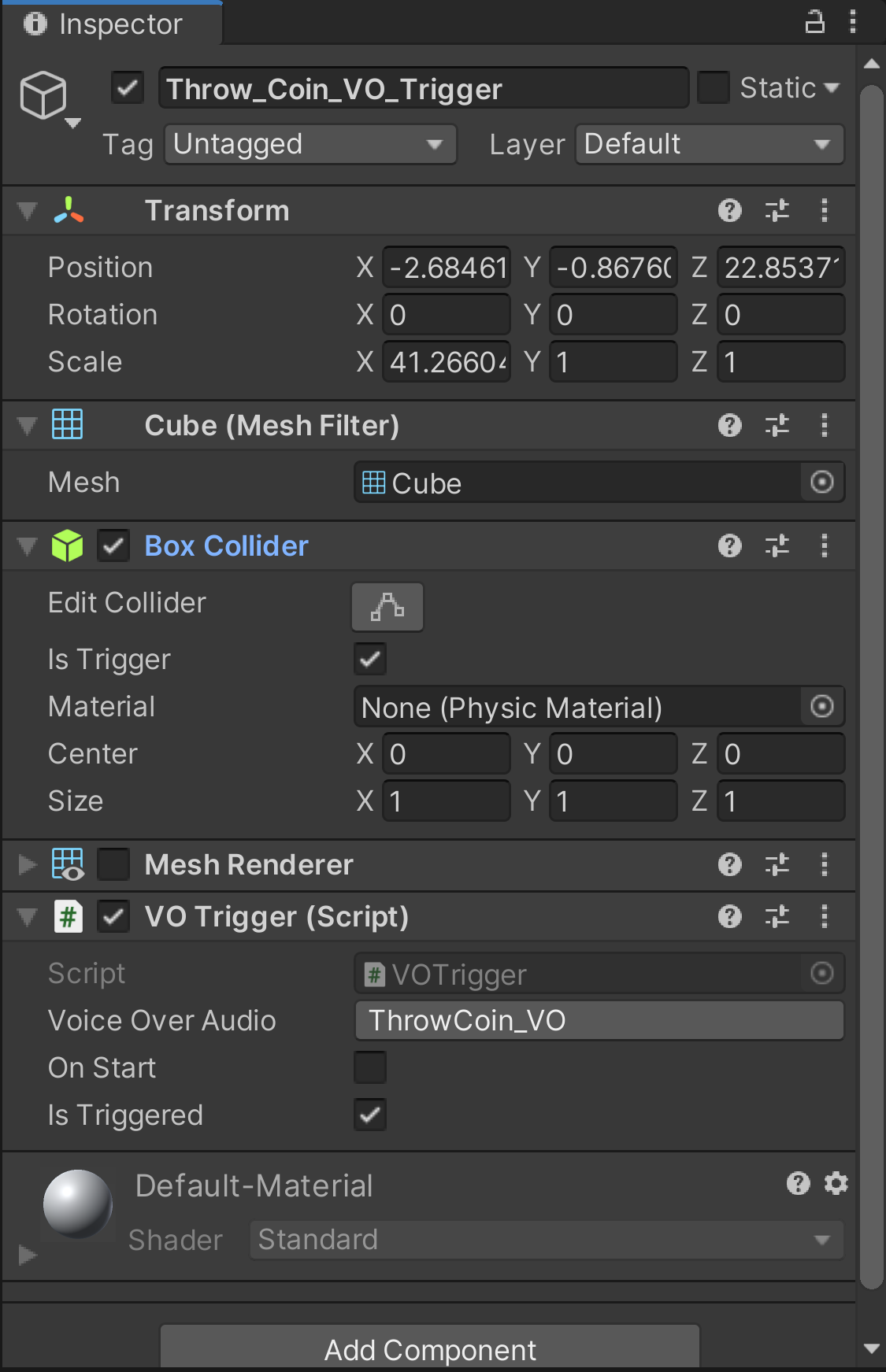Disable the Is Trigger checkbox
The height and width of the screenshot is (1372, 886).
370,659
